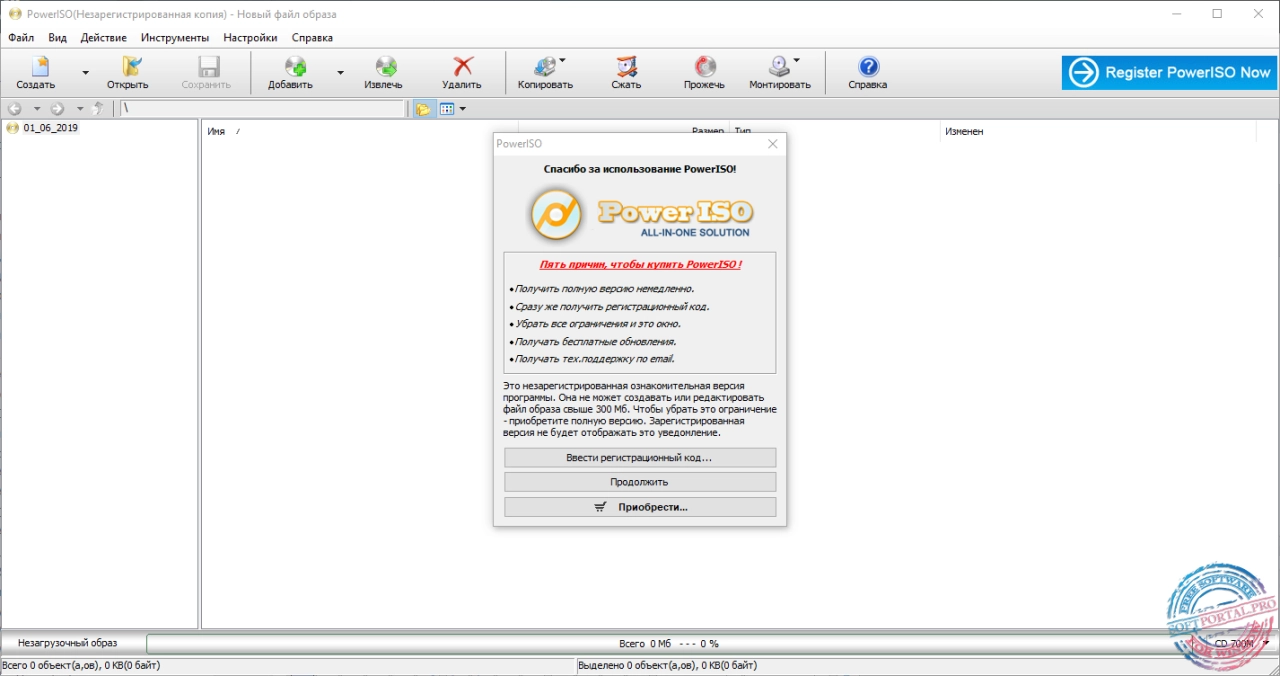
Task: Select the 01_06_2019 tree item
Action: click(x=50, y=128)
